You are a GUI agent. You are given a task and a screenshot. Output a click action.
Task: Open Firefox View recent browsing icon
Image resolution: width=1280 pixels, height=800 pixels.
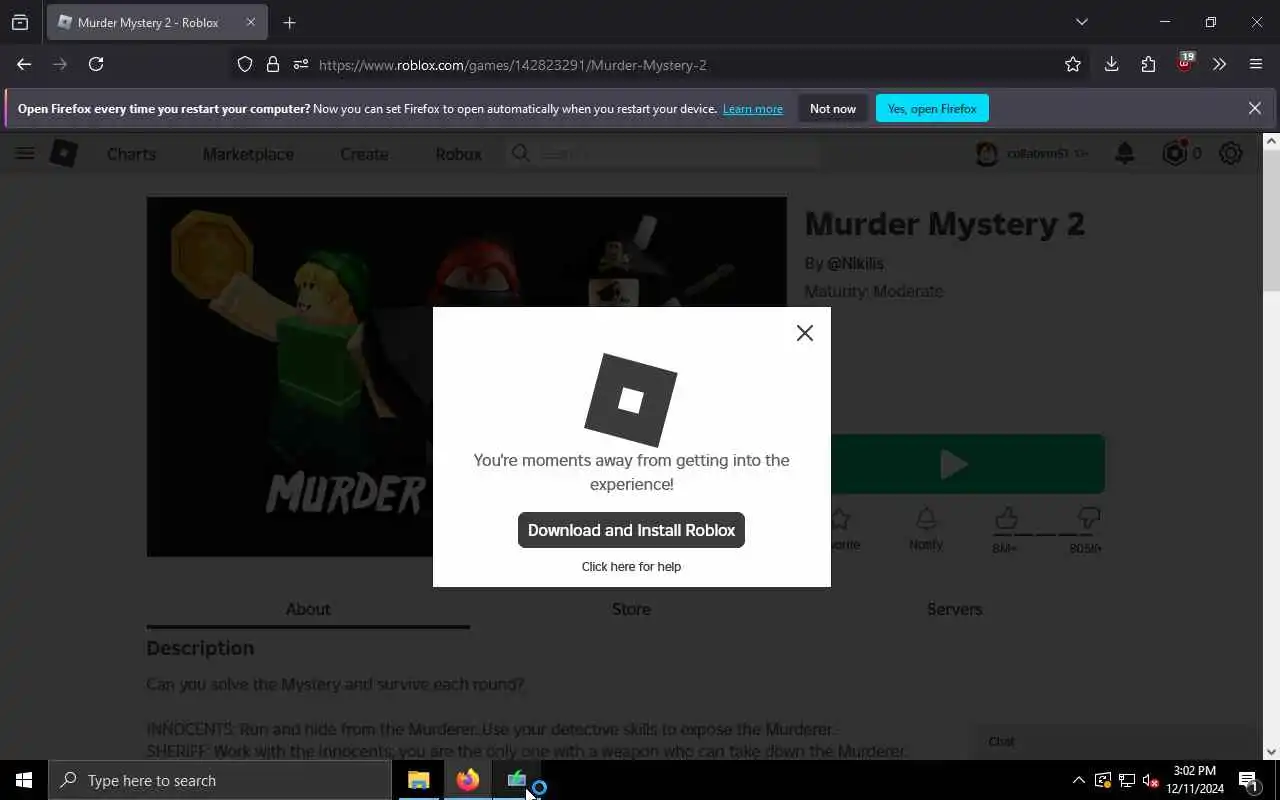coord(20,22)
